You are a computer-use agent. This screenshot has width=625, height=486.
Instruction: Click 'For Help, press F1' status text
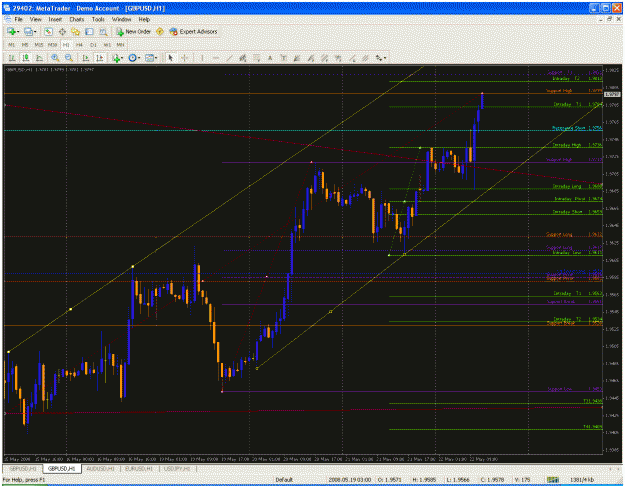point(24,480)
